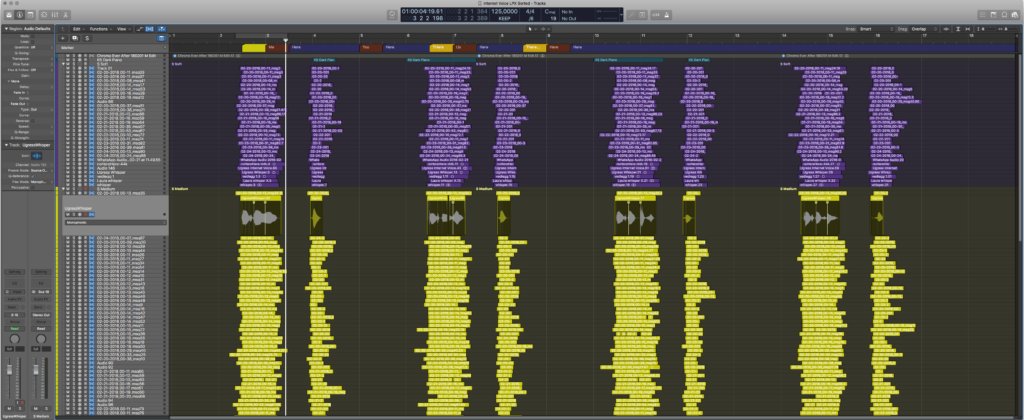1024x420 pixels.
Task: Open the Functions menu in Tracks area
Action: (99, 29)
